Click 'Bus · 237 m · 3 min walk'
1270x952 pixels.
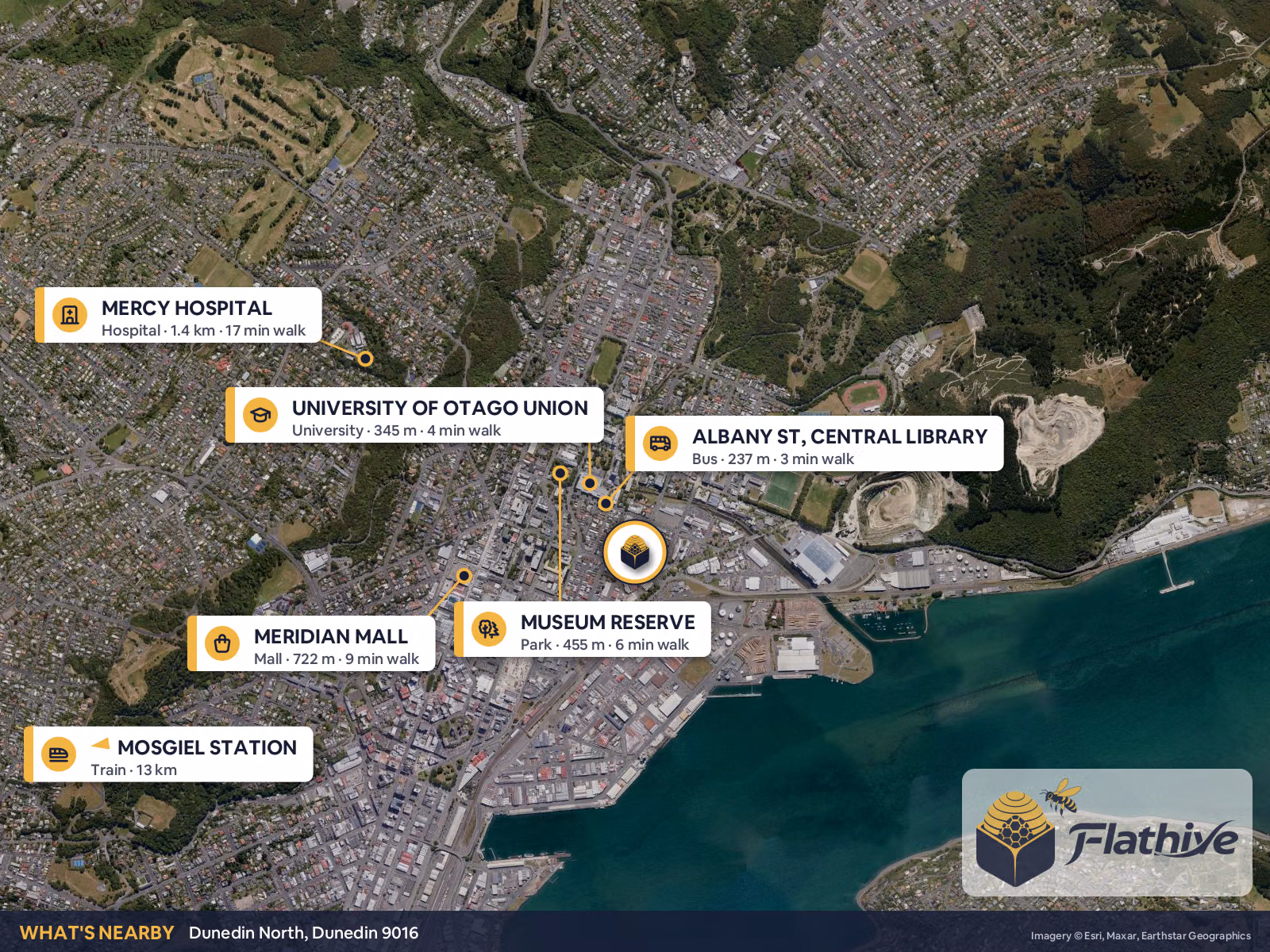pos(773,459)
